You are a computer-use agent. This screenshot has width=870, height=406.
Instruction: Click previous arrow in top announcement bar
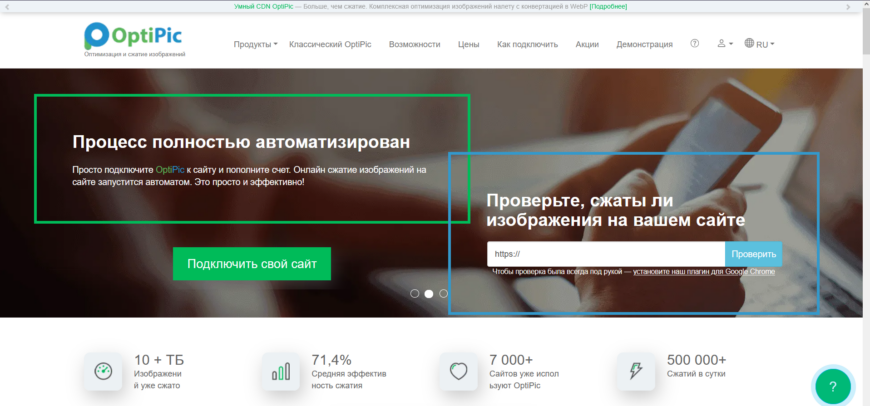click(x=7, y=7)
